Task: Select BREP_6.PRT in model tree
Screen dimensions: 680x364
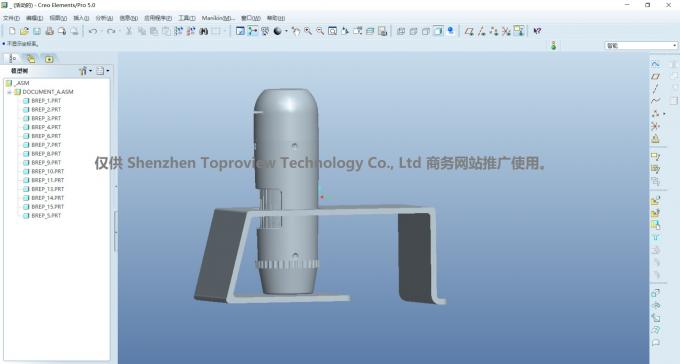Action: 42,136
